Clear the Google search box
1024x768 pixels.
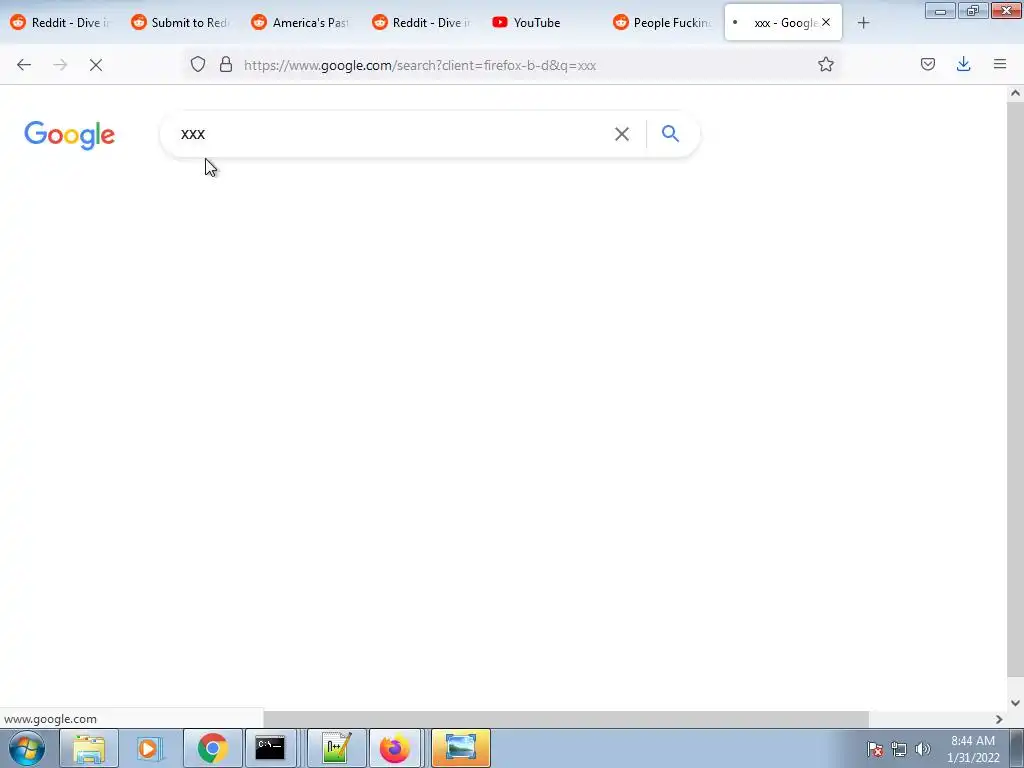622,134
